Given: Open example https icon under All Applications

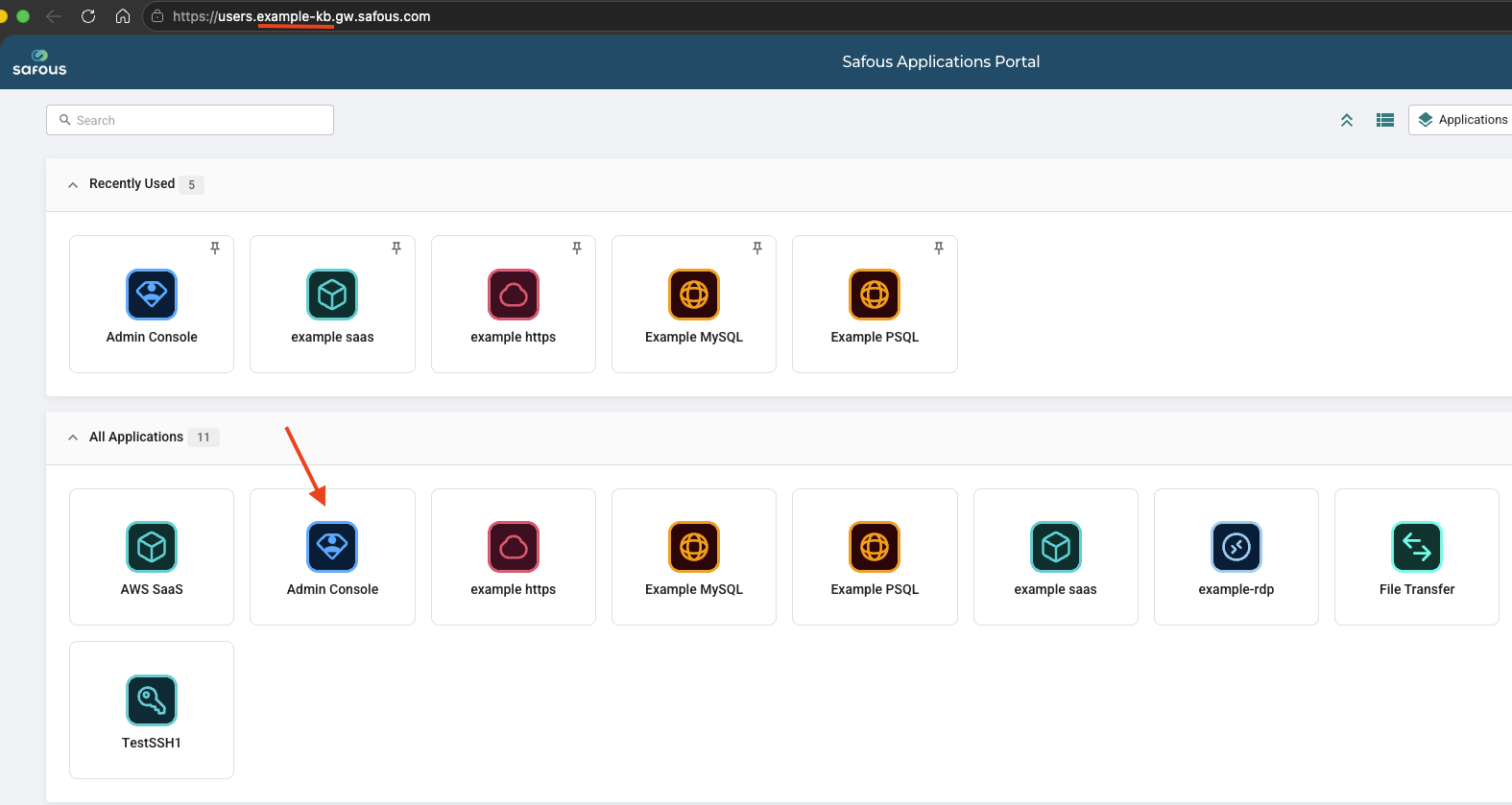Looking at the screenshot, I should (514, 547).
